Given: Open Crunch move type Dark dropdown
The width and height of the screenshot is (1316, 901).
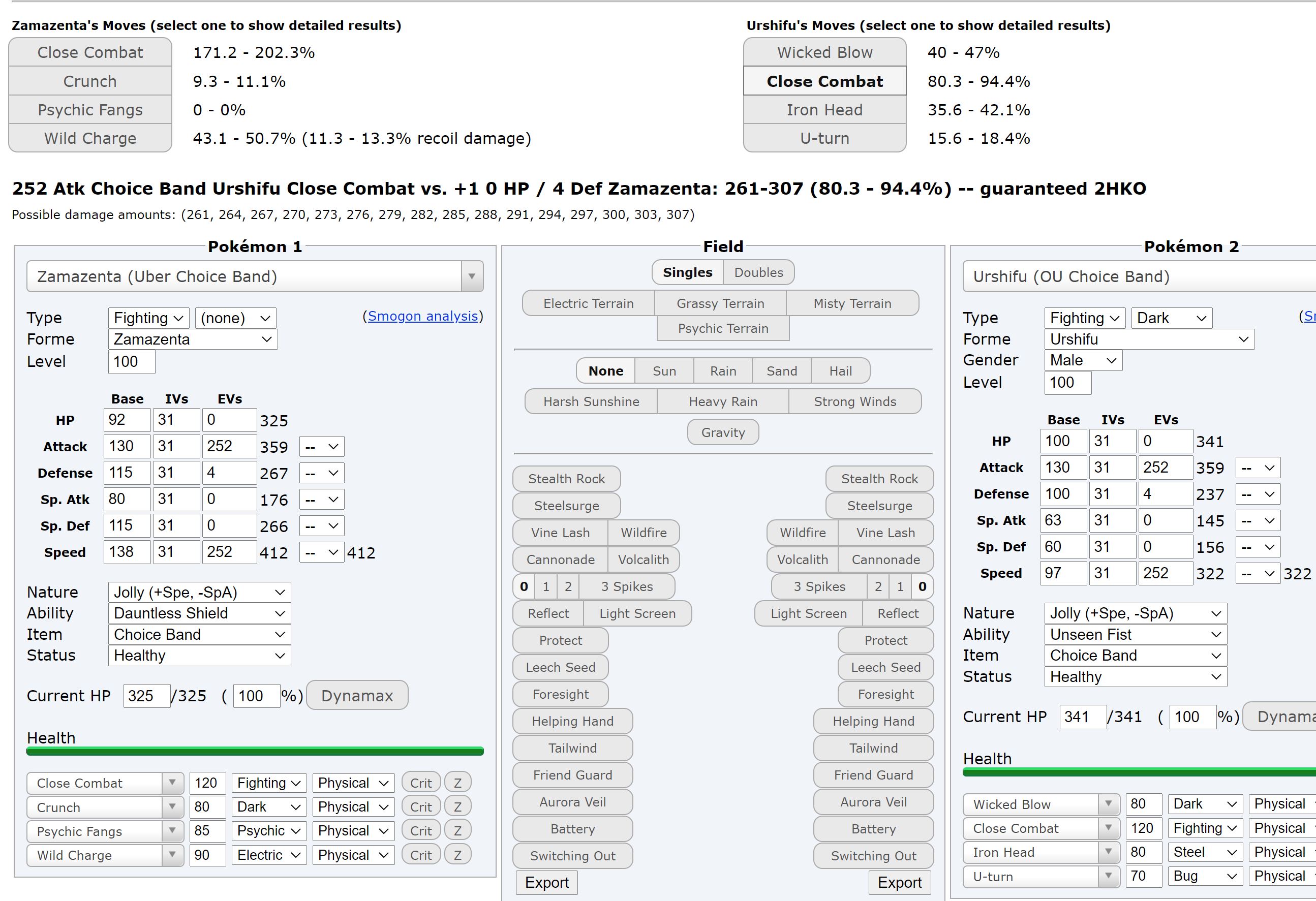Looking at the screenshot, I should click(x=269, y=806).
